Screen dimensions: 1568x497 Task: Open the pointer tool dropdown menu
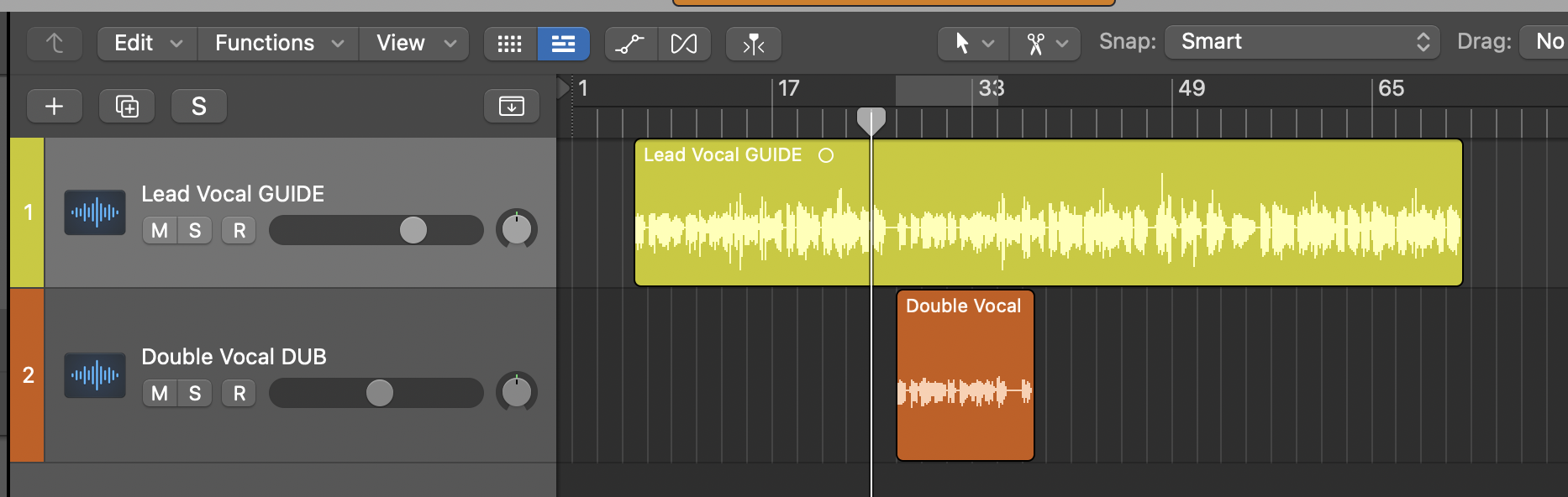pos(974,44)
